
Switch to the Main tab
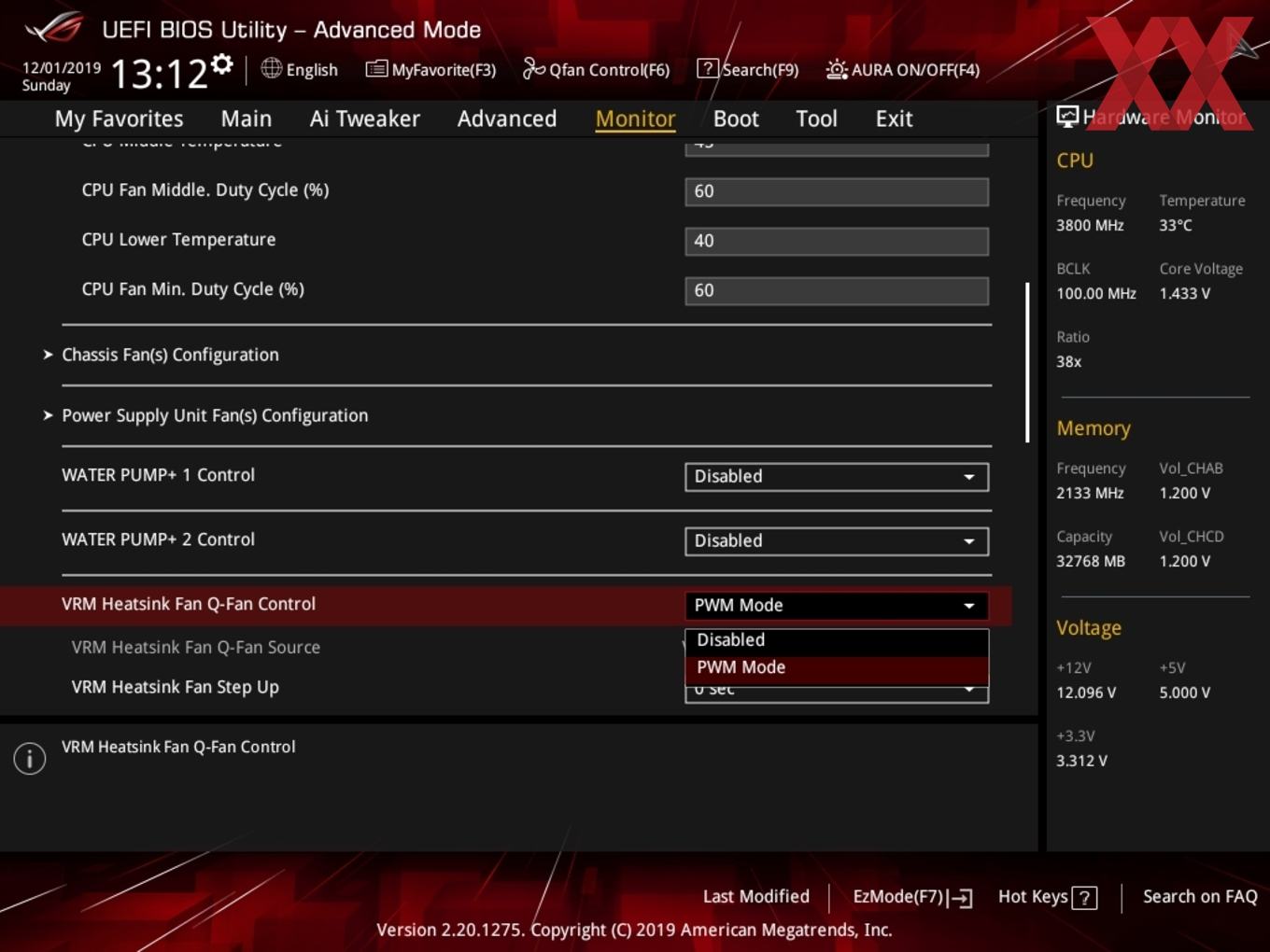247,119
